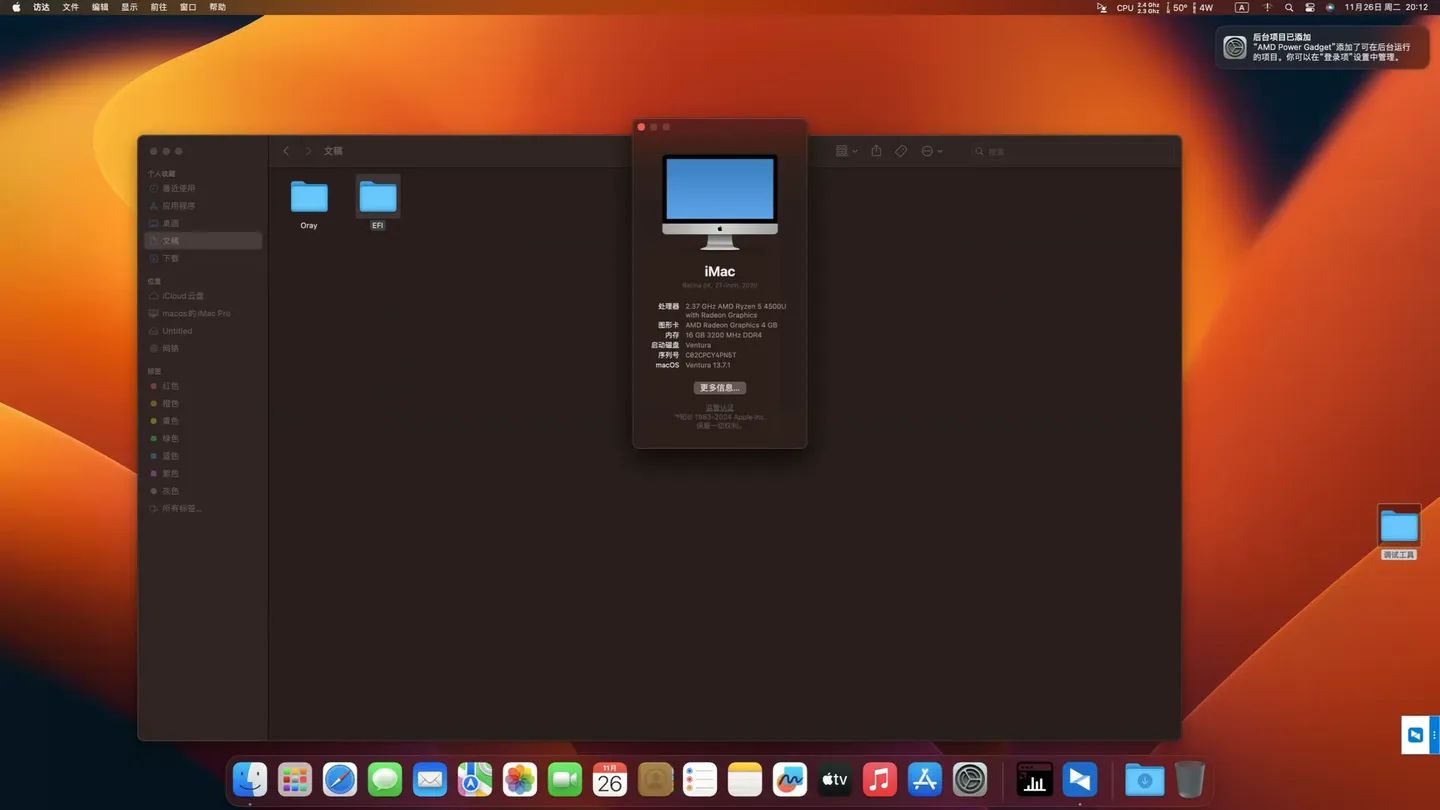1440x810 pixels.
Task: Open the 文件 menu in the menu bar
Action: pos(71,7)
